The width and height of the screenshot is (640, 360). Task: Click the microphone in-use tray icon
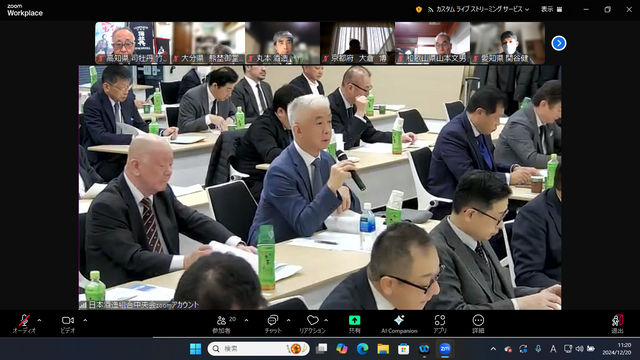click(x=538, y=349)
